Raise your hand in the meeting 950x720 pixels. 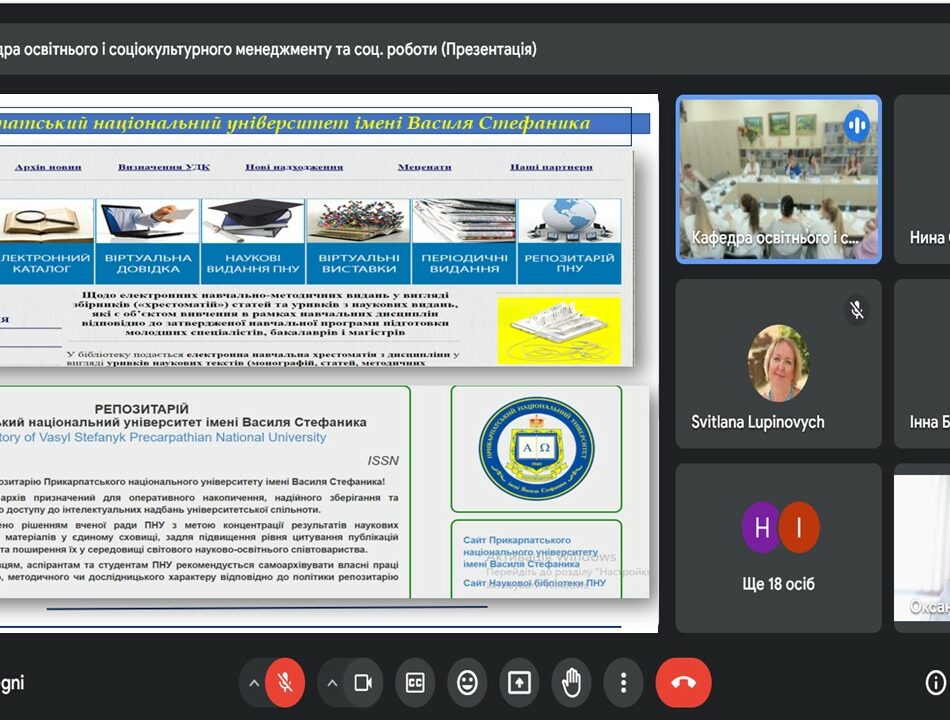point(571,683)
